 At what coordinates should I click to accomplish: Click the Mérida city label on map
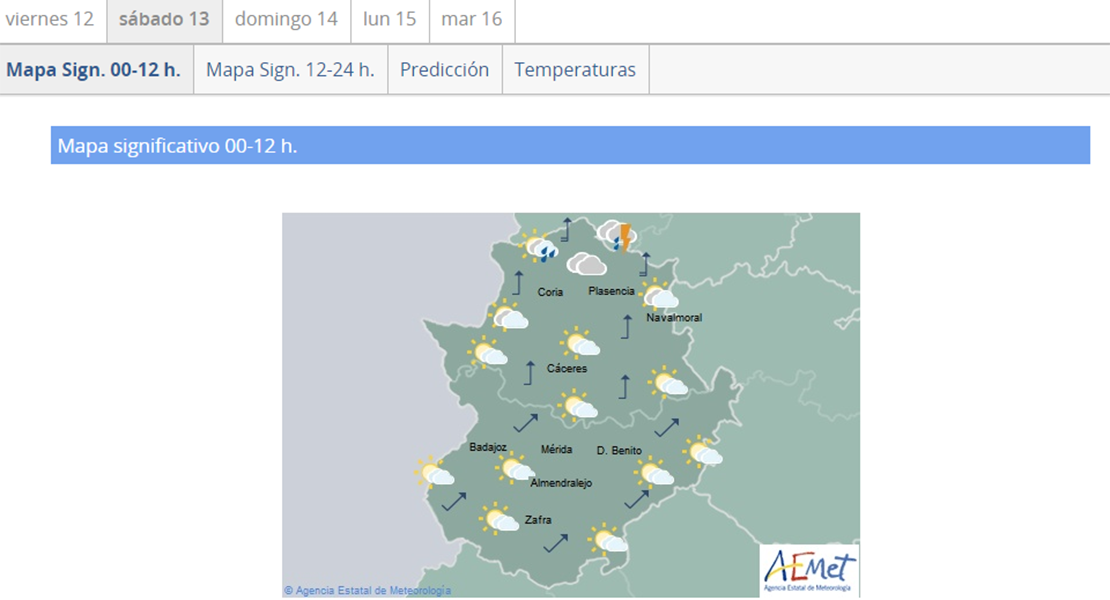pyautogui.click(x=556, y=450)
